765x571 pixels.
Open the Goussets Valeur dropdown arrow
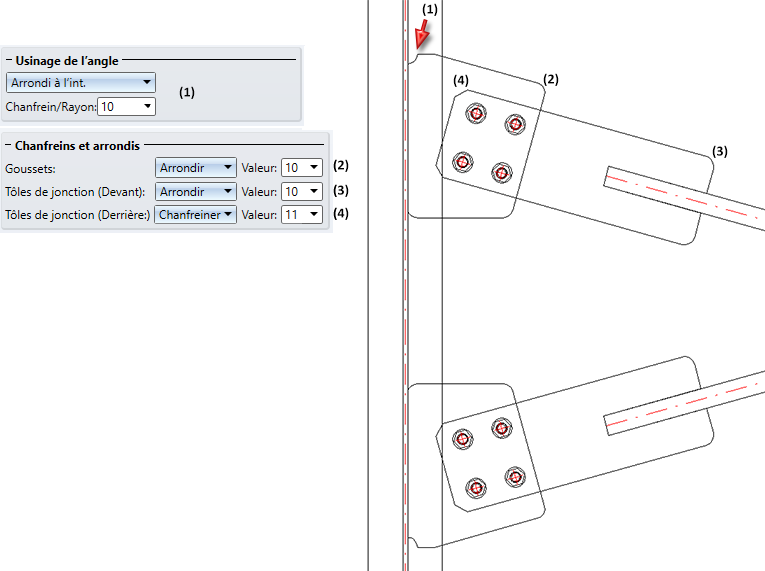coord(314,167)
